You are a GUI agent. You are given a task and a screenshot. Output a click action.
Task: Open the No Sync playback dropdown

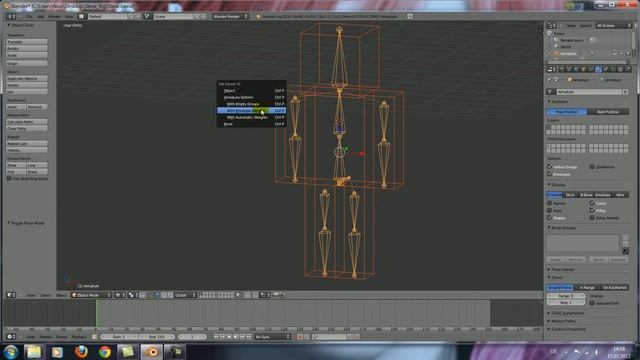[272, 337]
